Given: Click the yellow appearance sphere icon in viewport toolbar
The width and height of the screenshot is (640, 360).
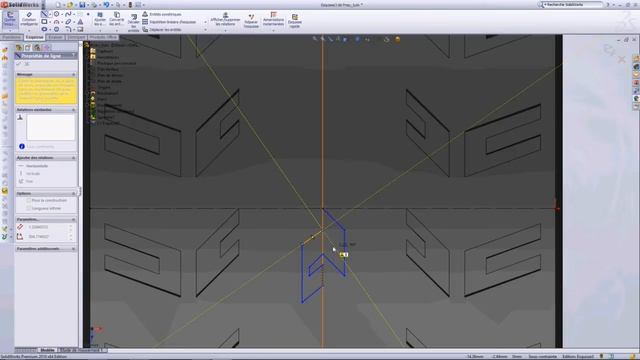Looking at the screenshot, I should point(398,39).
